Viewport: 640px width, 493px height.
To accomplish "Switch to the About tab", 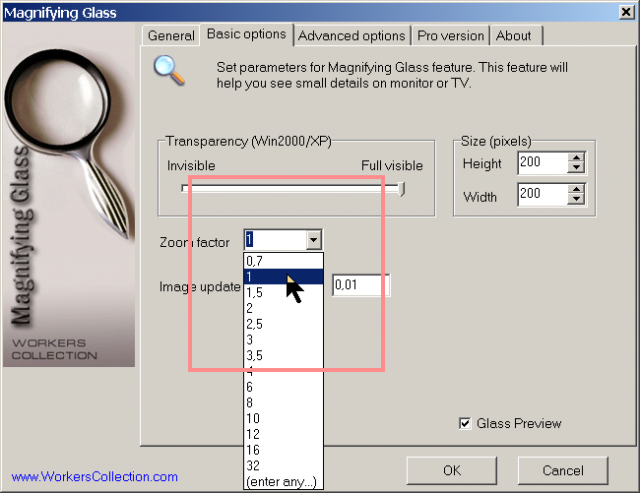I will point(514,36).
